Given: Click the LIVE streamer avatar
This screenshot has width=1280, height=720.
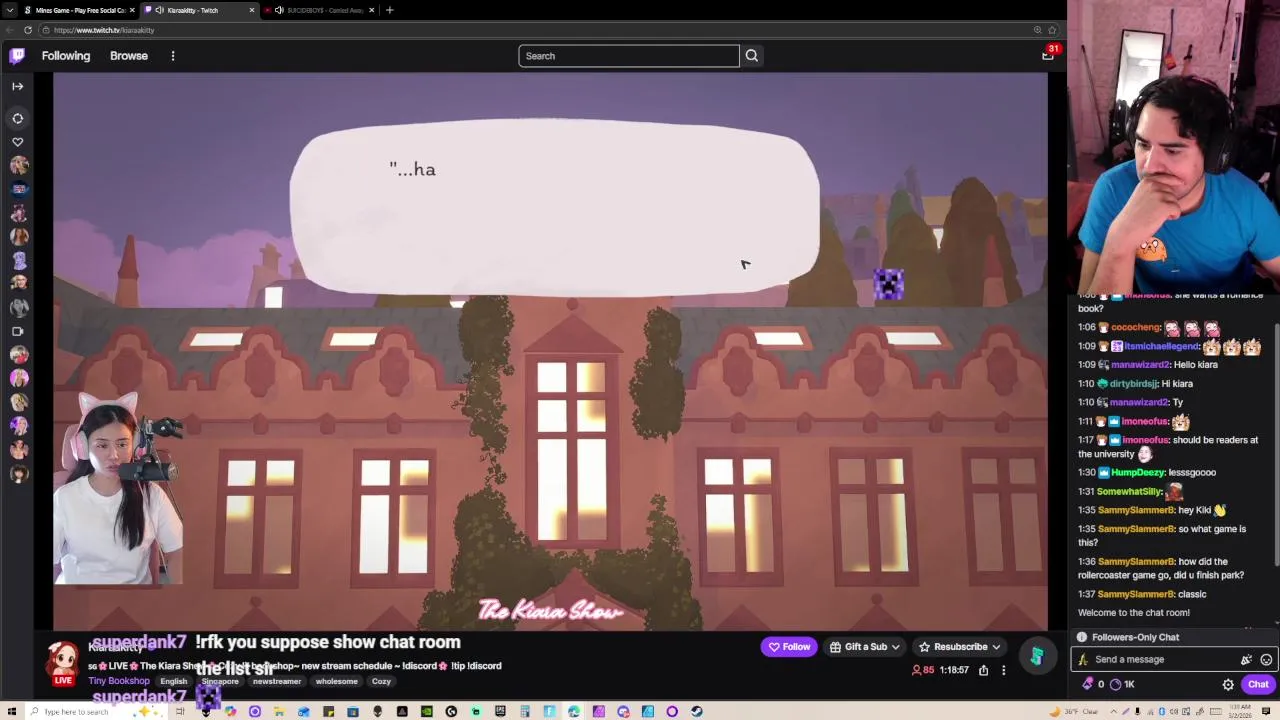Looking at the screenshot, I should pos(63,663).
